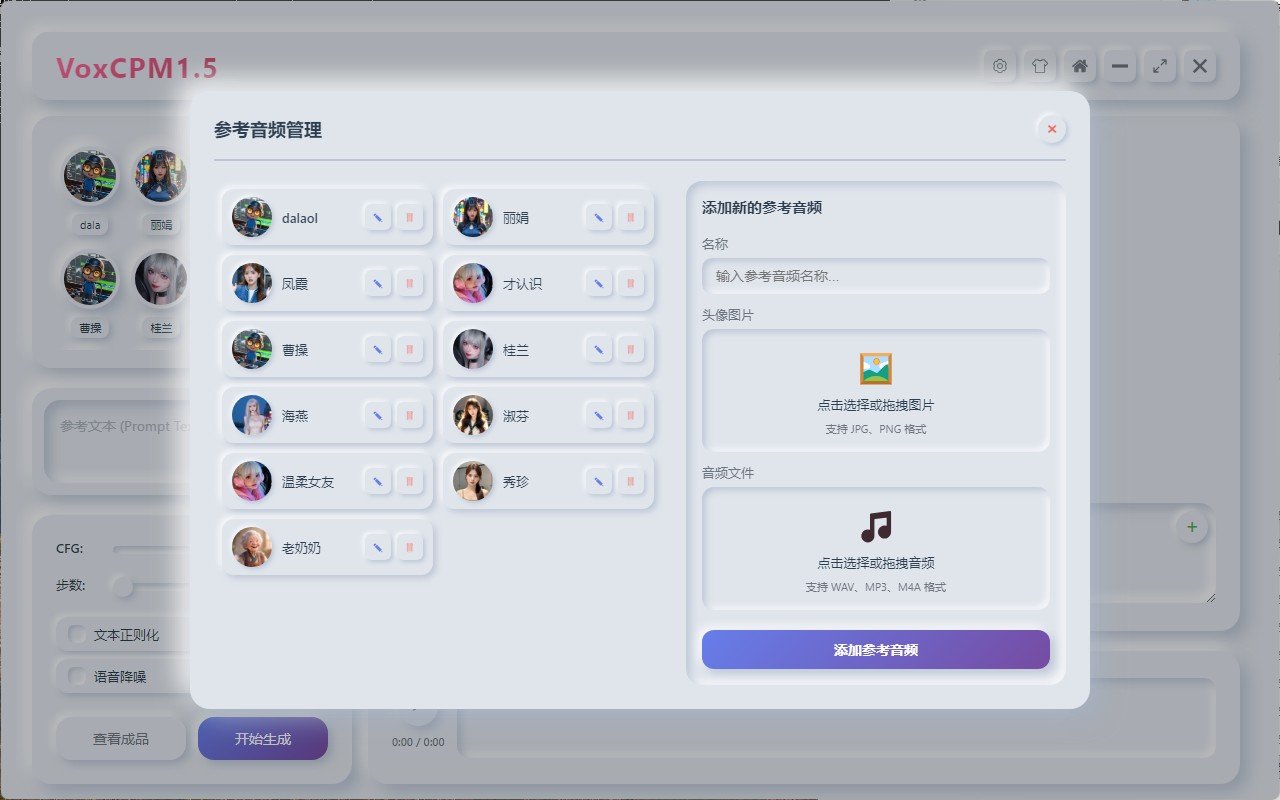Click the trash icon for 淑芬
This screenshot has height=800, width=1280.
click(x=630, y=415)
